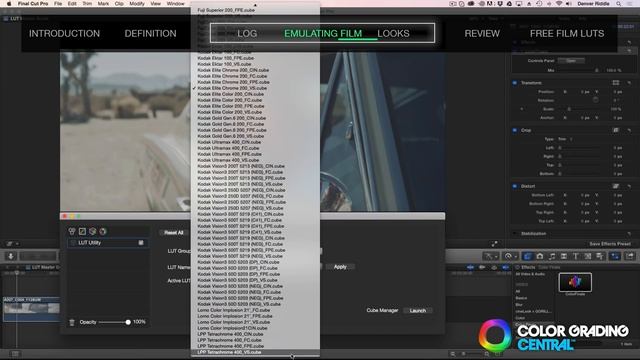Open the Select tool pop-up in toolbar
This screenshot has width=640, height=360.
(490, 256)
